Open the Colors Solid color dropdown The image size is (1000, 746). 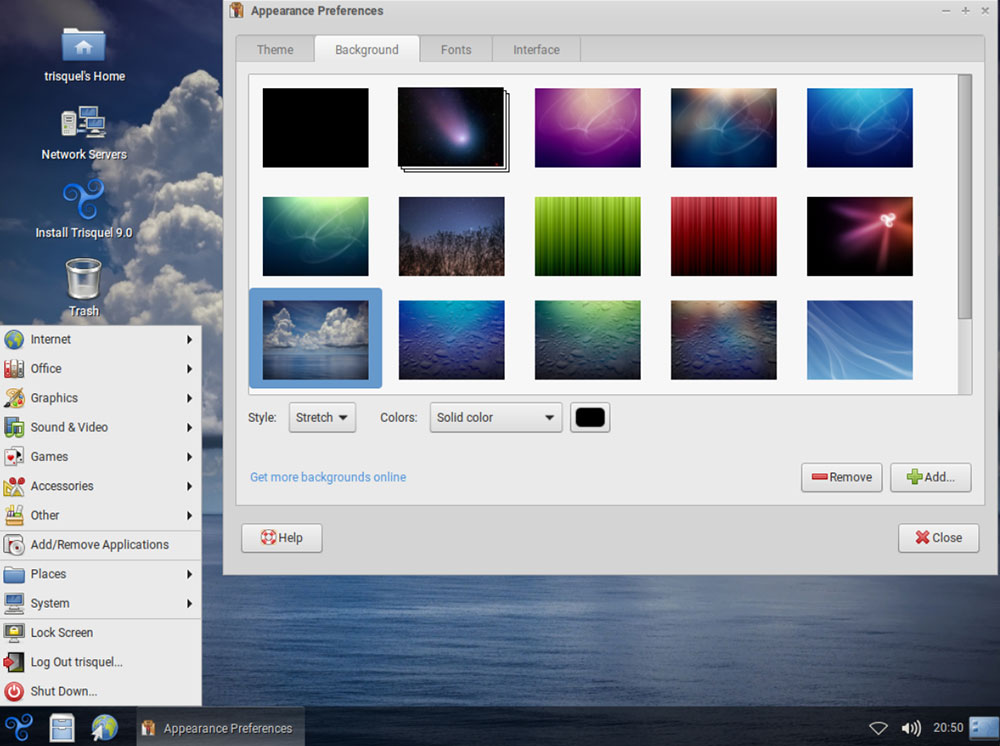[x=496, y=418]
